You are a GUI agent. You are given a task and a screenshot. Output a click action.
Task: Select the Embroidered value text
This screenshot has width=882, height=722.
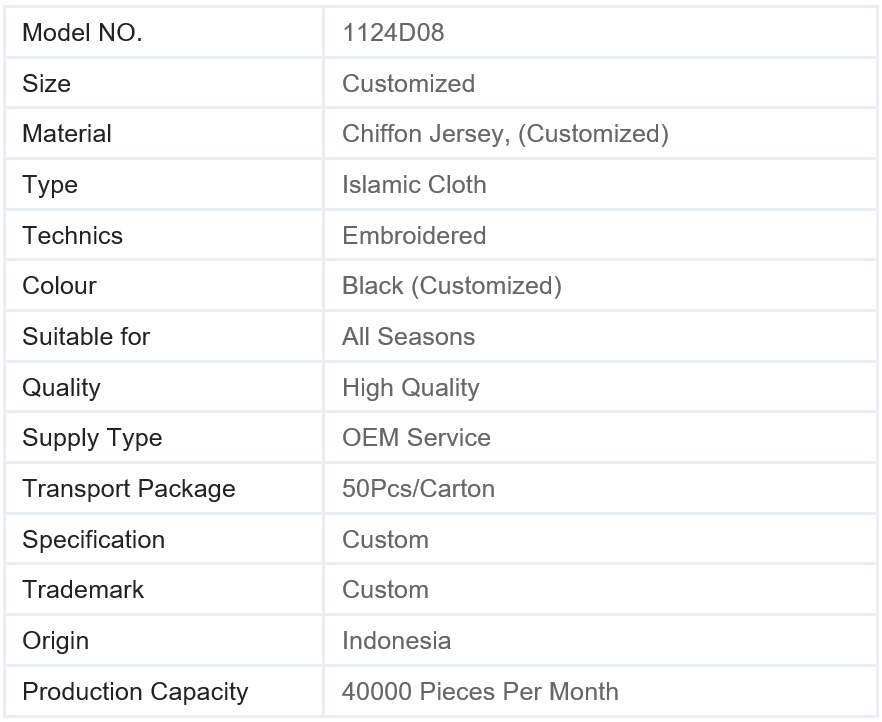(414, 236)
